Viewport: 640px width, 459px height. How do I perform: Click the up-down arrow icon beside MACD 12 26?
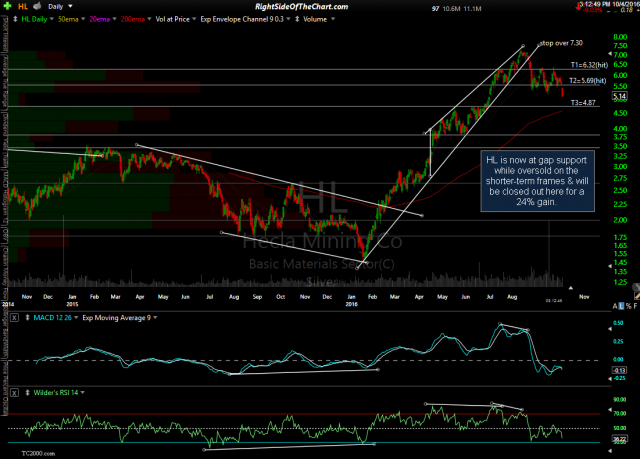(x=27, y=317)
